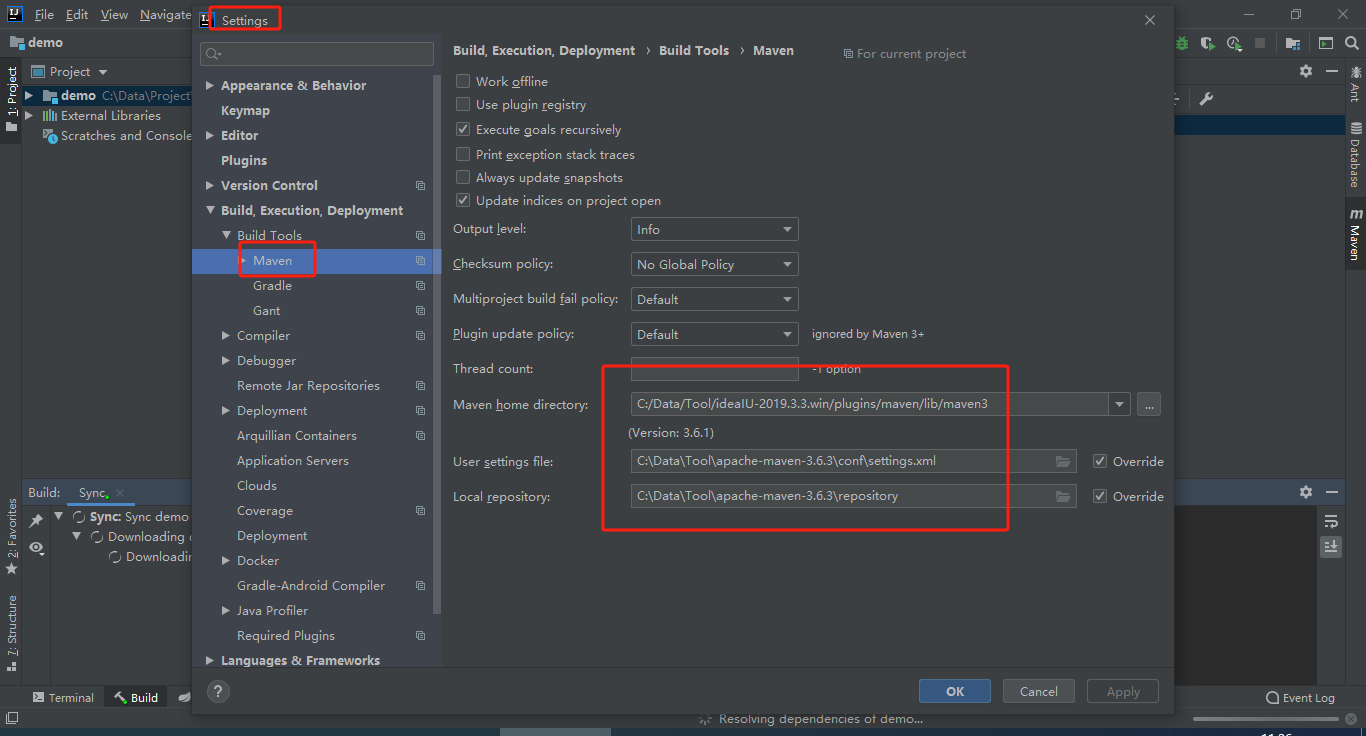Enable the Use plugin registry checkbox
This screenshot has width=1366, height=736.
click(463, 104)
